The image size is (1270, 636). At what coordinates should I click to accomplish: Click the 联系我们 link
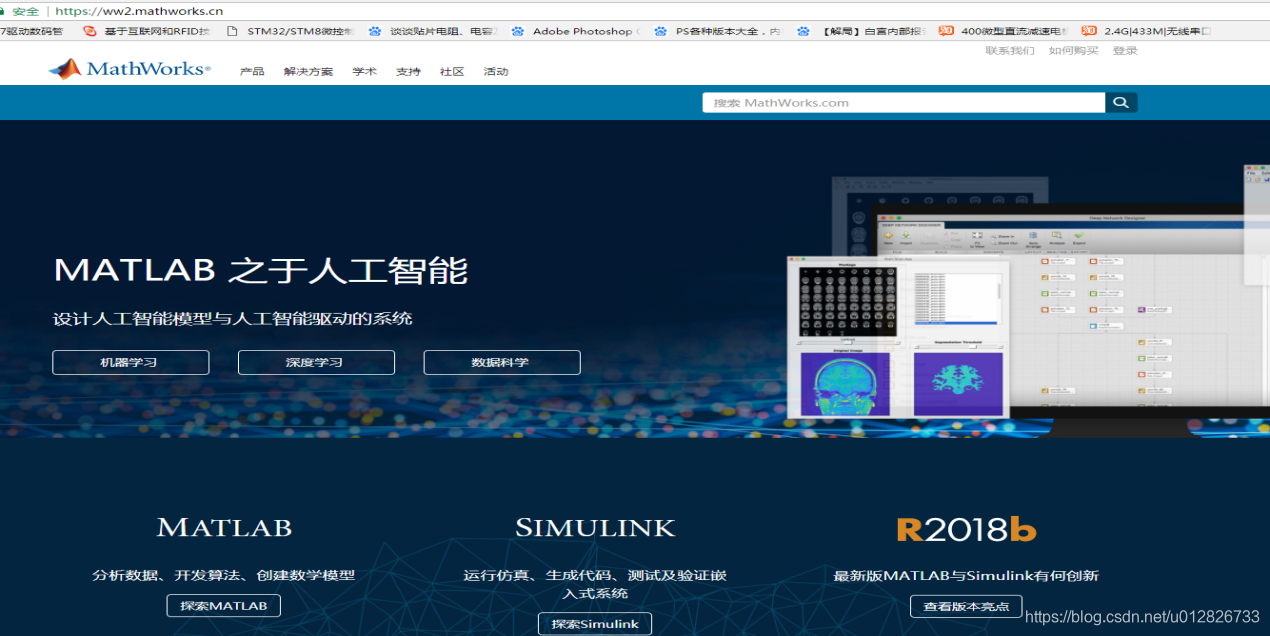point(1010,50)
